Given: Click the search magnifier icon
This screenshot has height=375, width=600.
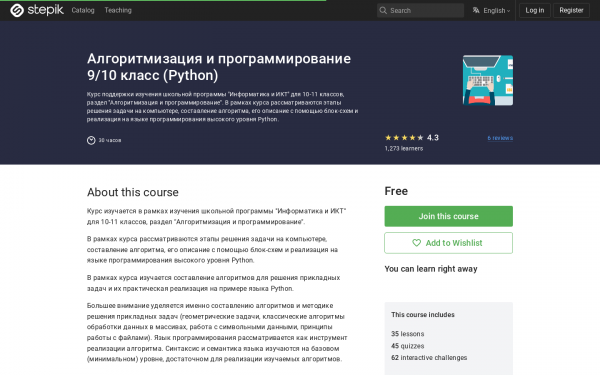Looking at the screenshot, I should 383,10.
